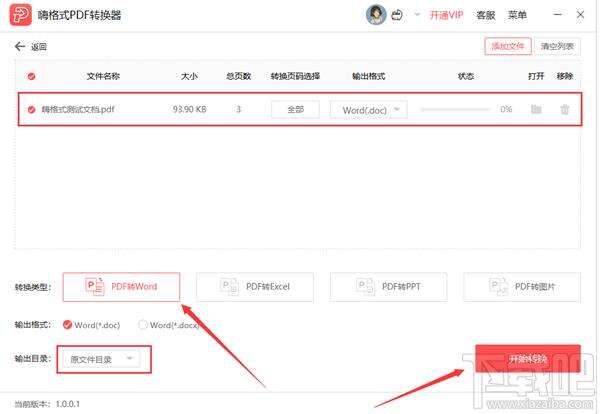
Task: Close the converter window
Action: pyautogui.click(x=580, y=15)
